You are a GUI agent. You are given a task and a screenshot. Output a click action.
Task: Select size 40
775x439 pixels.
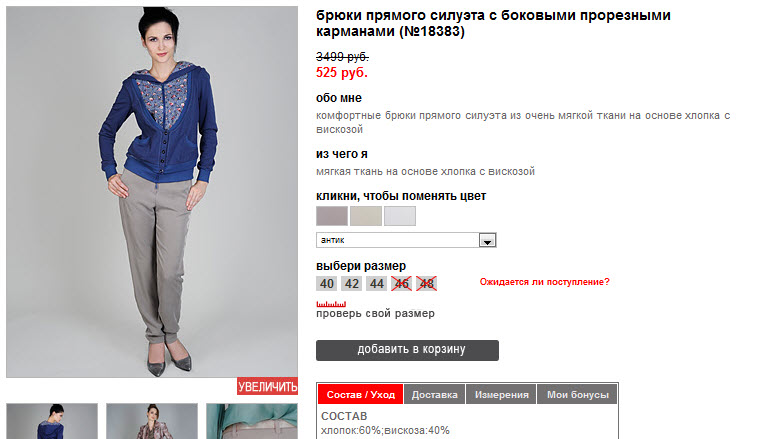(326, 283)
